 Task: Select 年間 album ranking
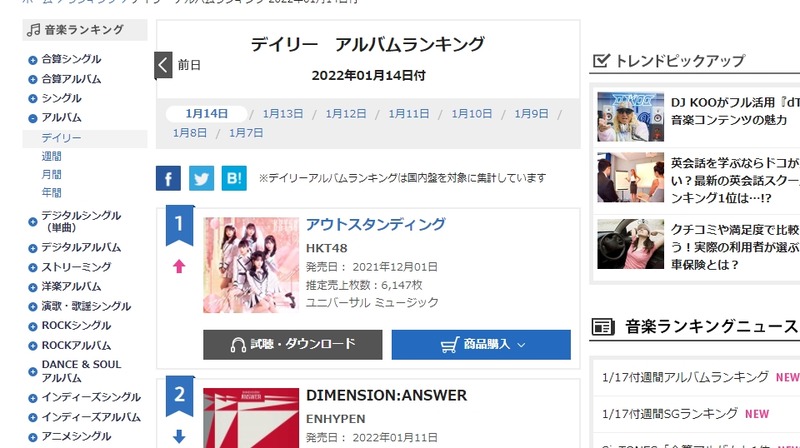52,193
